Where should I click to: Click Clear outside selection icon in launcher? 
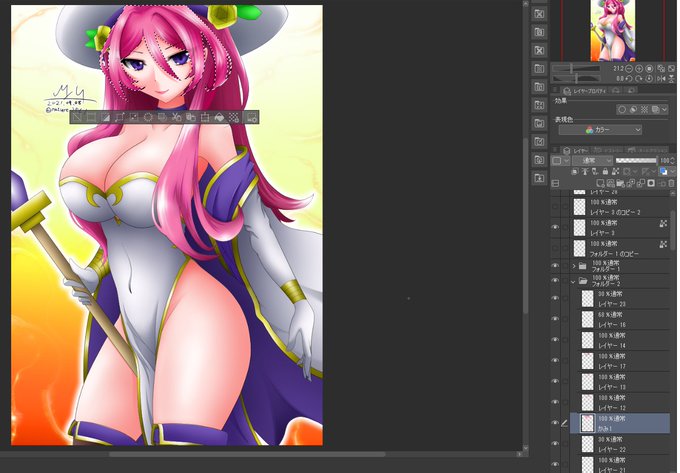[x=162, y=117]
